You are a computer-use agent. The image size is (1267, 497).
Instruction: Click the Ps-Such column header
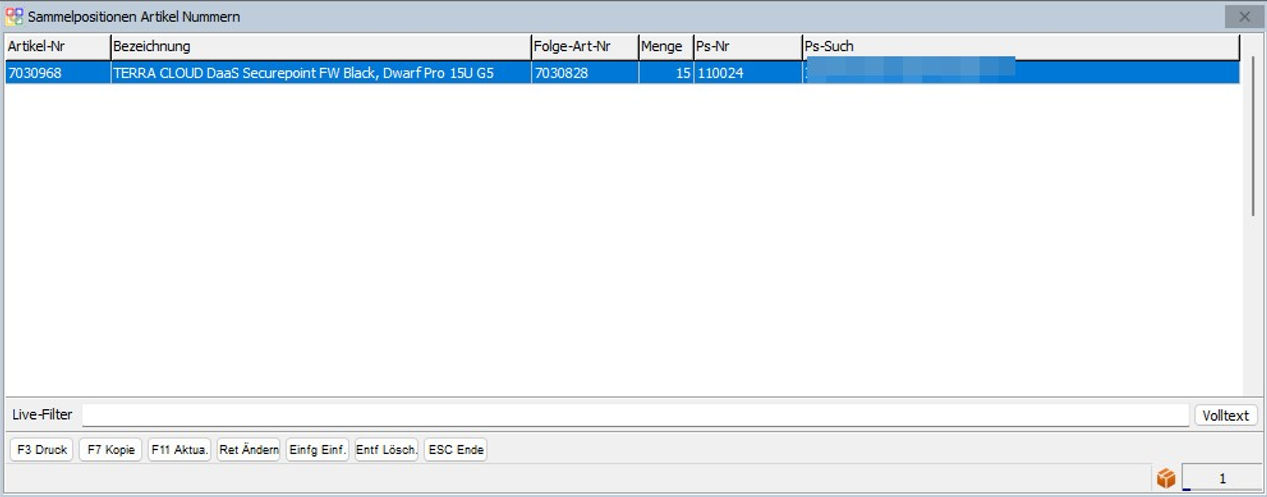click(1020, 46)
